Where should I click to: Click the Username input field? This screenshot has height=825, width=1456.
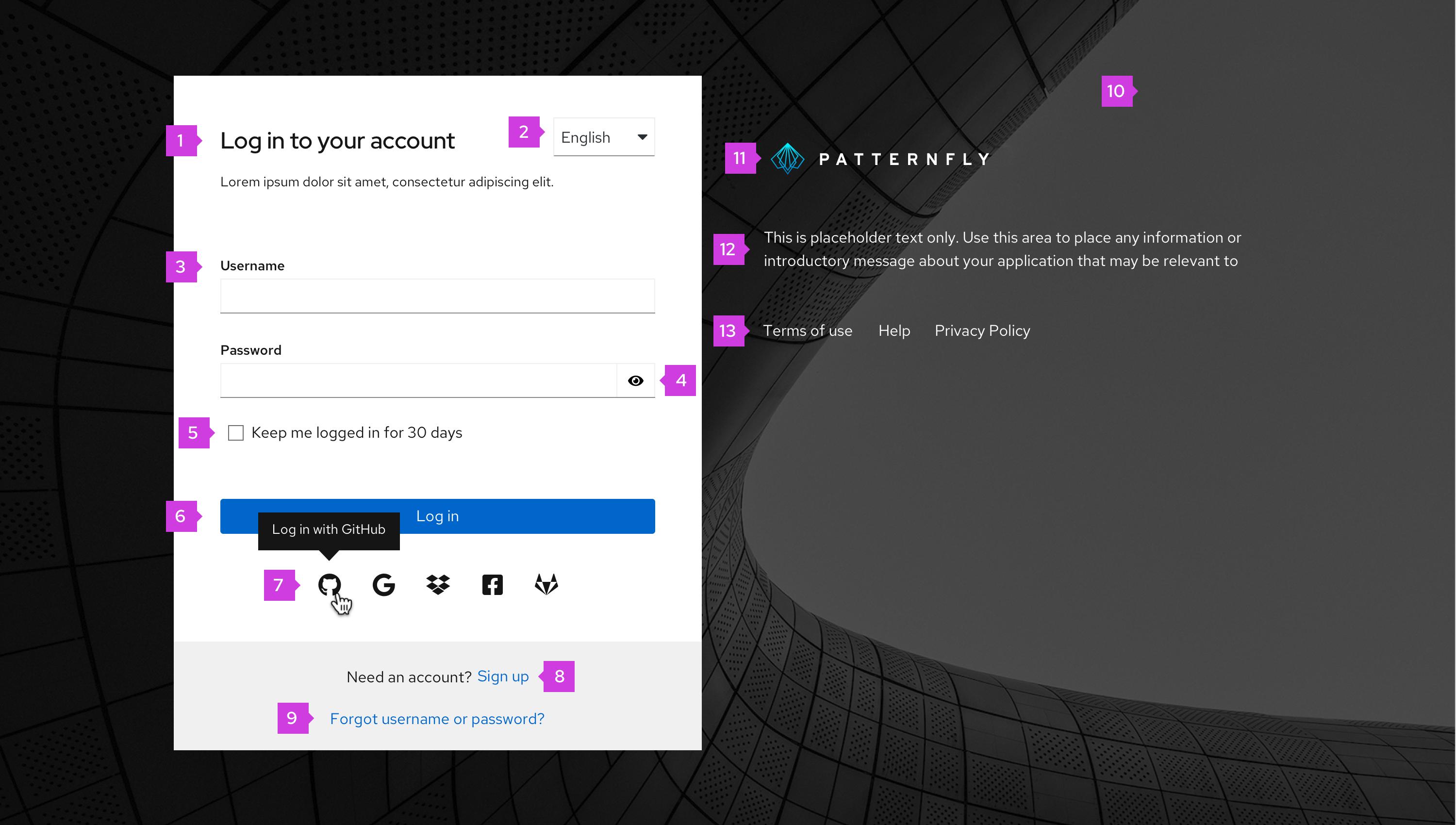tap(437, 296)
